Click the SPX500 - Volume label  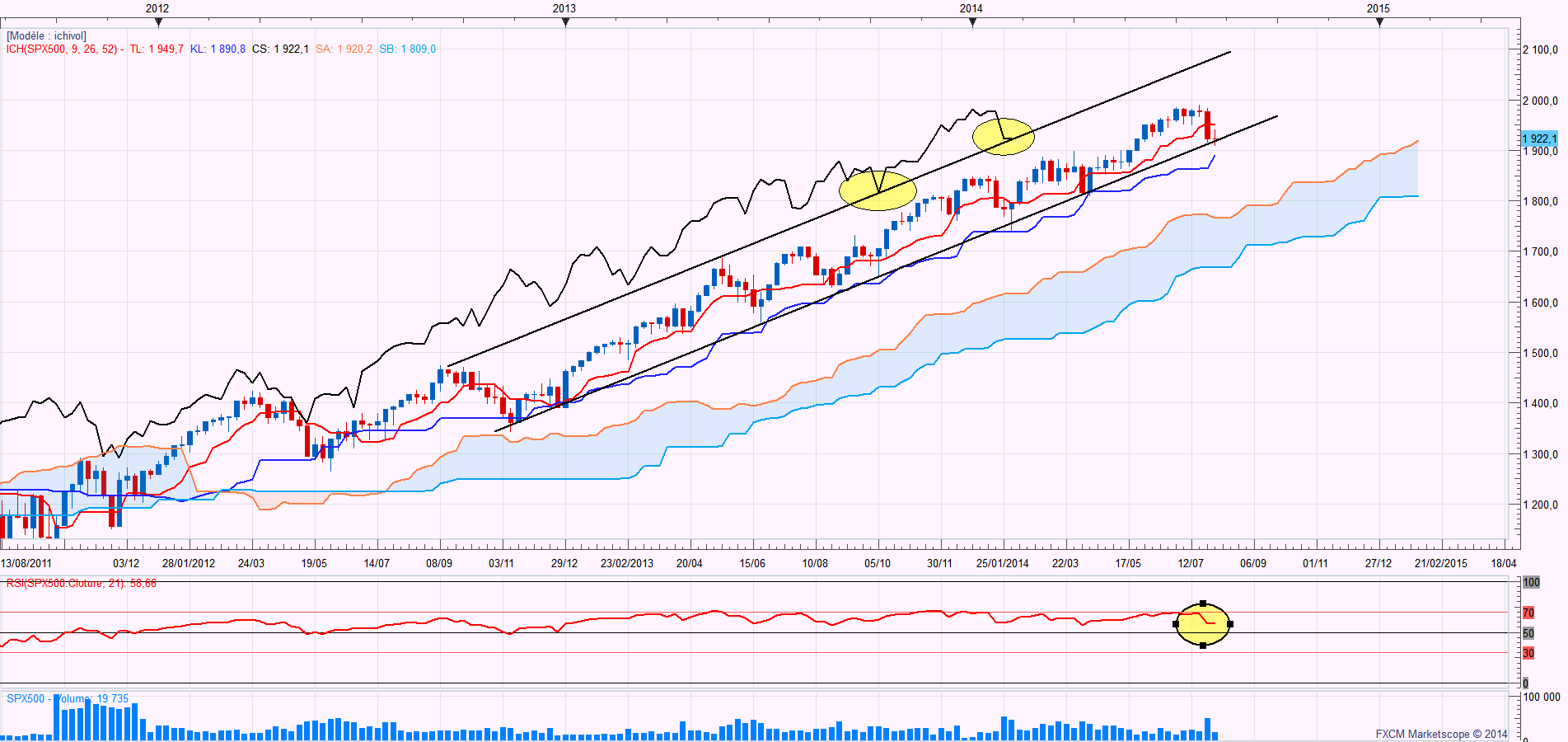(68, 699)
